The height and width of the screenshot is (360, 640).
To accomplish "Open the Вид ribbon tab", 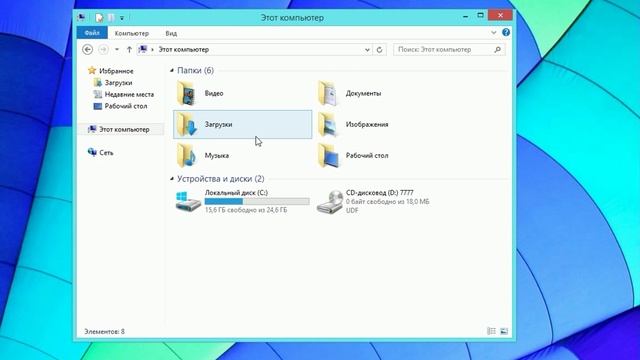I will coord(171,33).
